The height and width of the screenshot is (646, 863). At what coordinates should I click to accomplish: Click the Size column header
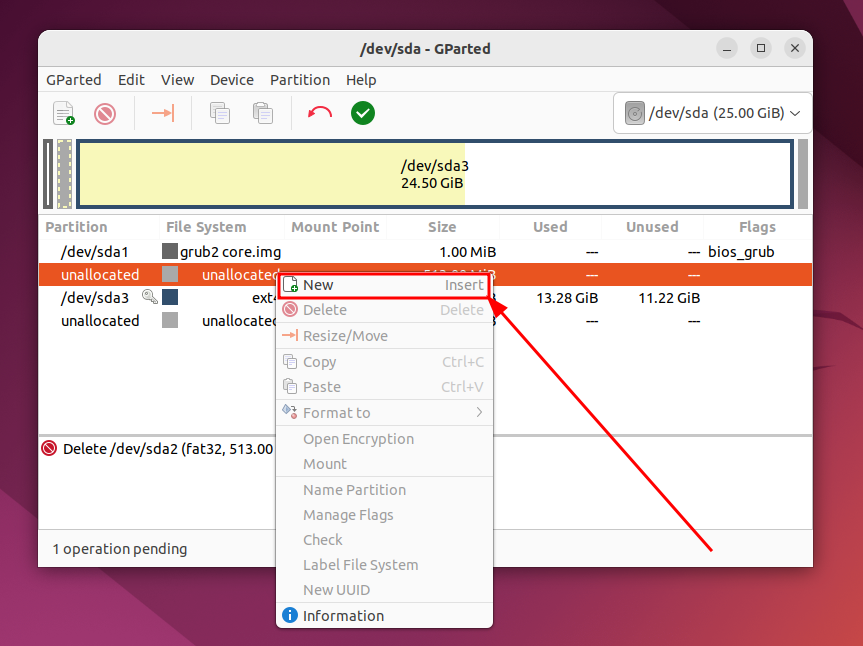click(x=443, y=227)
